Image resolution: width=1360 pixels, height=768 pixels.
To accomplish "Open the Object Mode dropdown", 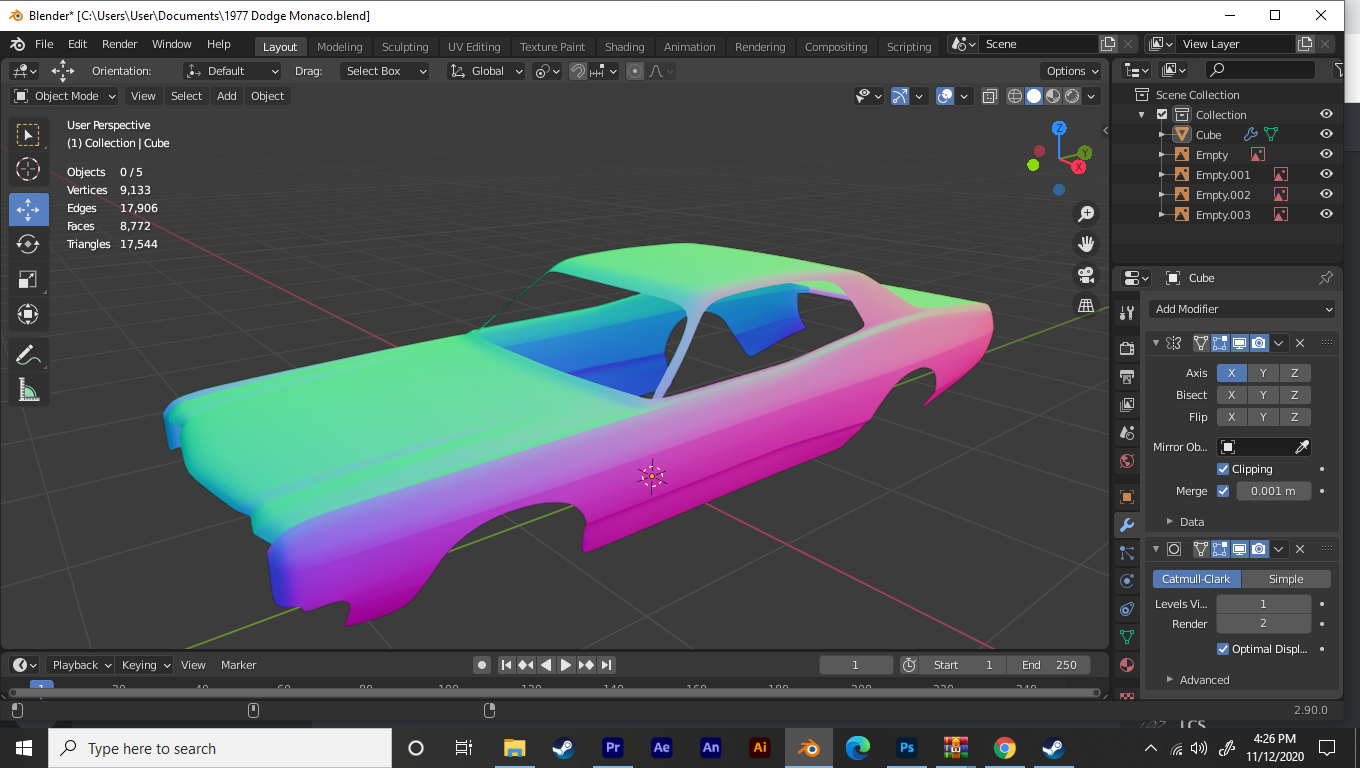I will tap(65, 96).
